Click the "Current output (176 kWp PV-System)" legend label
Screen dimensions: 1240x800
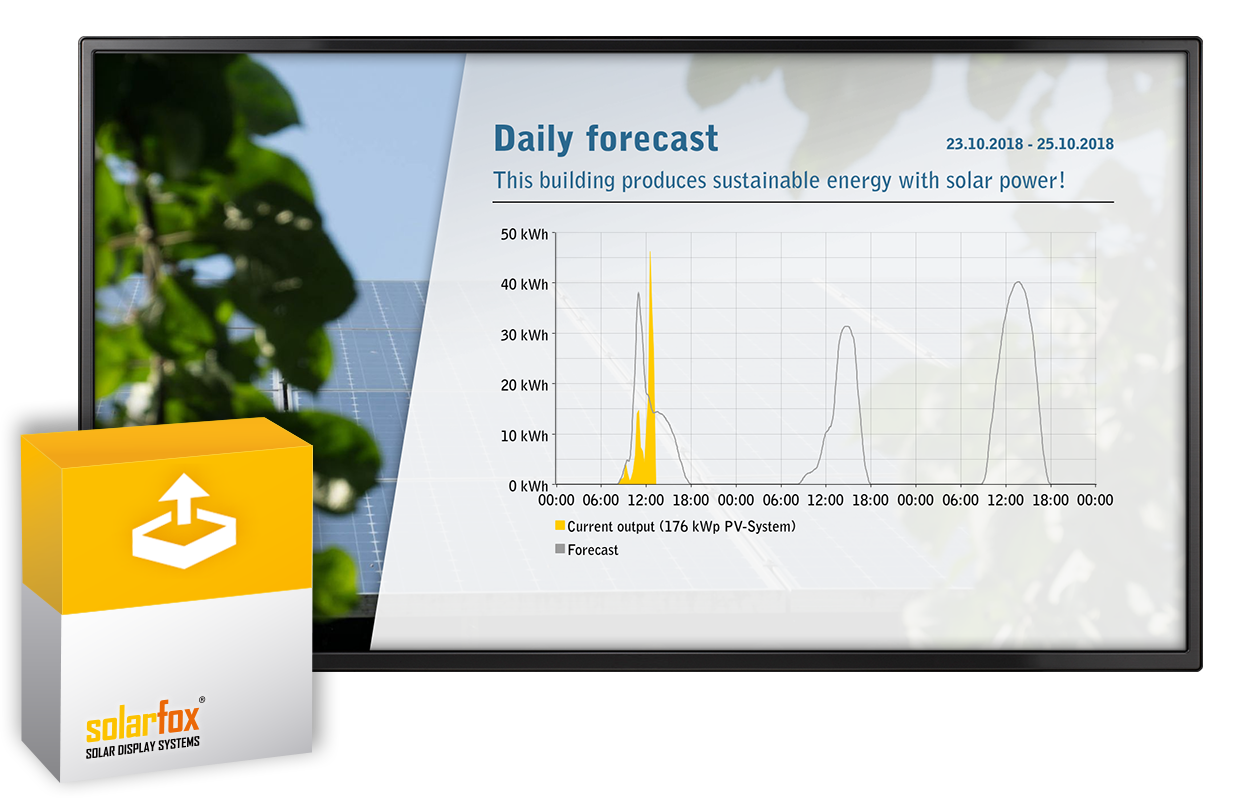point(682,526)
